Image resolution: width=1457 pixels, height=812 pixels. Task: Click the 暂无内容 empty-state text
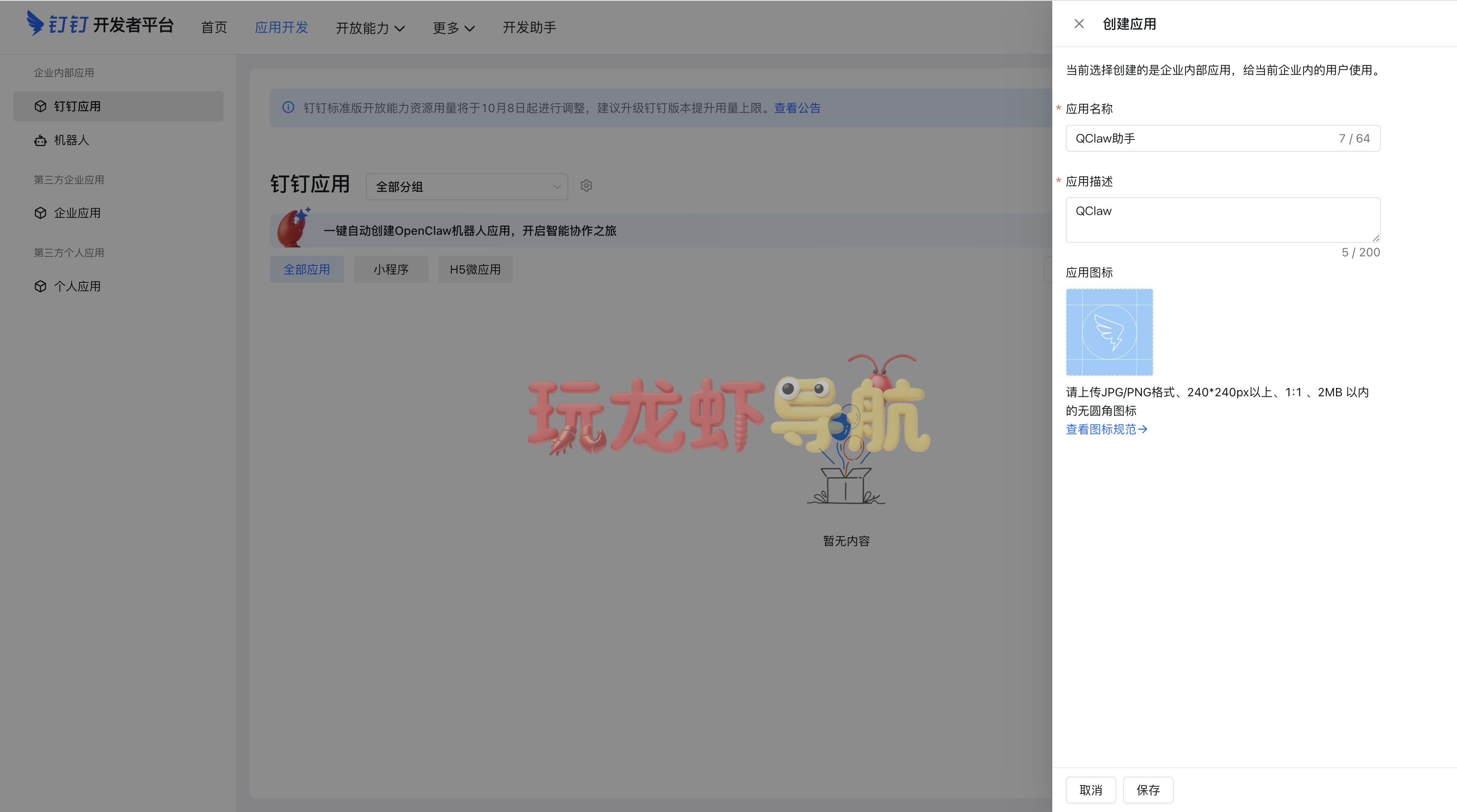[846, 541]
